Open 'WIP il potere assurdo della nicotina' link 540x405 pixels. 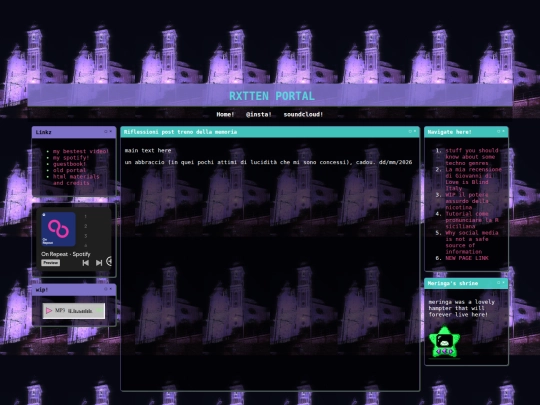467,201
